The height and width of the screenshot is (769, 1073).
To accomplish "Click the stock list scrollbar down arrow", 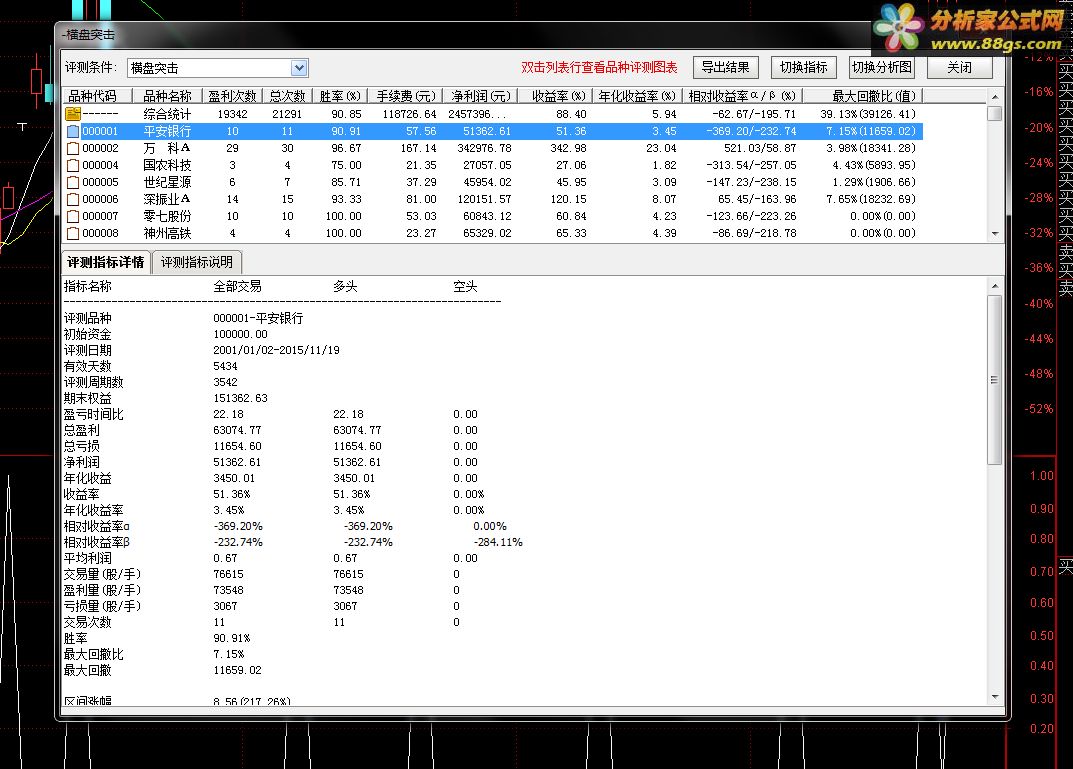I will click(995, 234).
